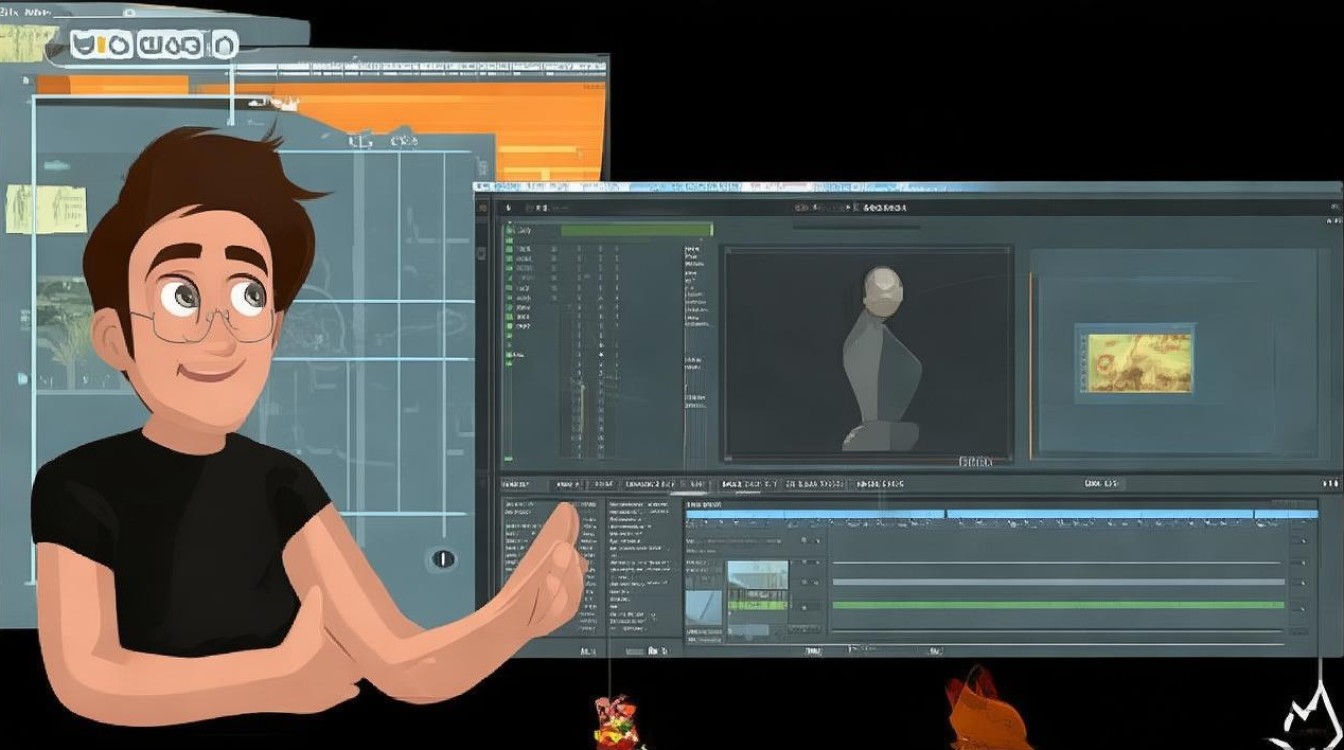
Task: Click the round dark button beside the character's arm
Action: tap(442, 559)
